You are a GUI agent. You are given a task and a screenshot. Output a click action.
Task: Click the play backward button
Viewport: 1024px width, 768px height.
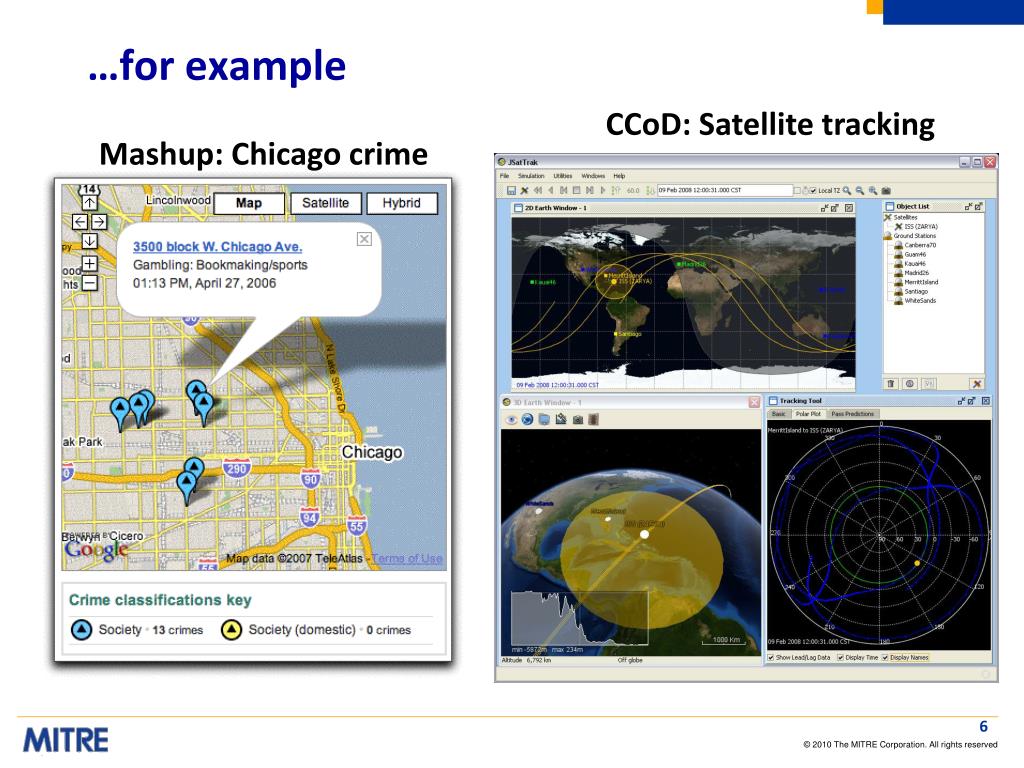pyautogui.click(x=551, y=191)
